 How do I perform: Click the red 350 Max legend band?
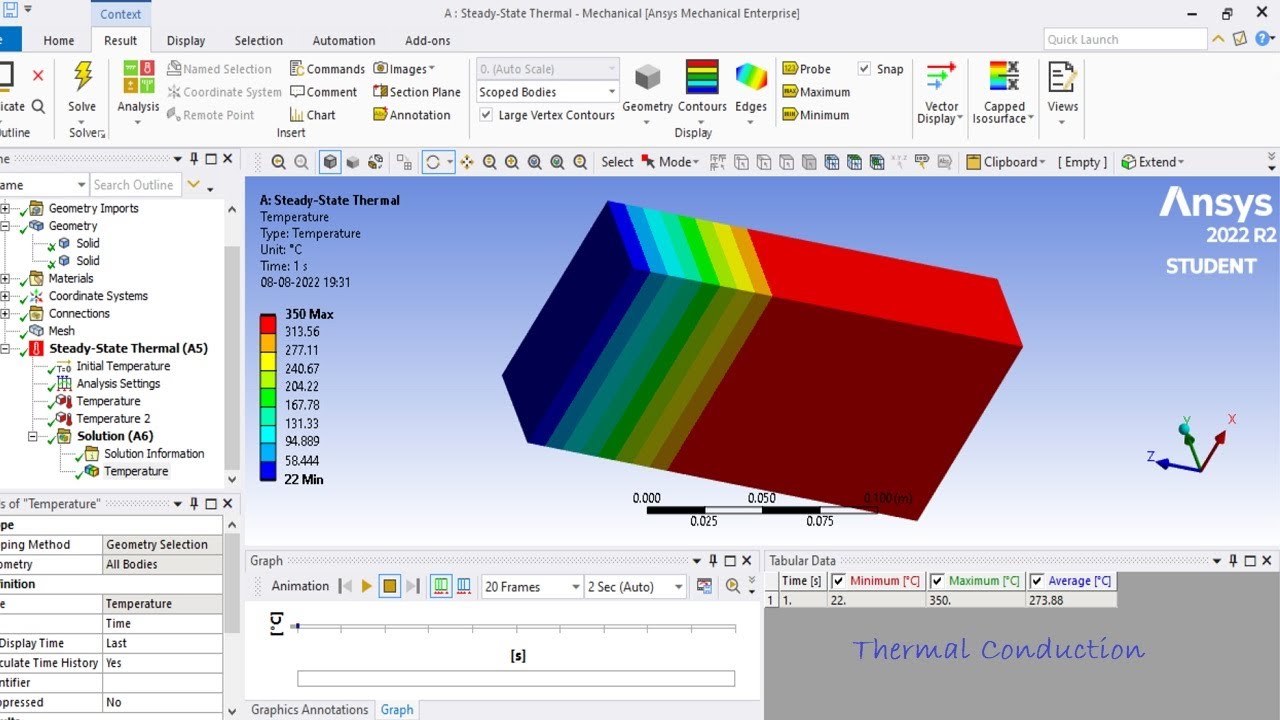point(268,323)
